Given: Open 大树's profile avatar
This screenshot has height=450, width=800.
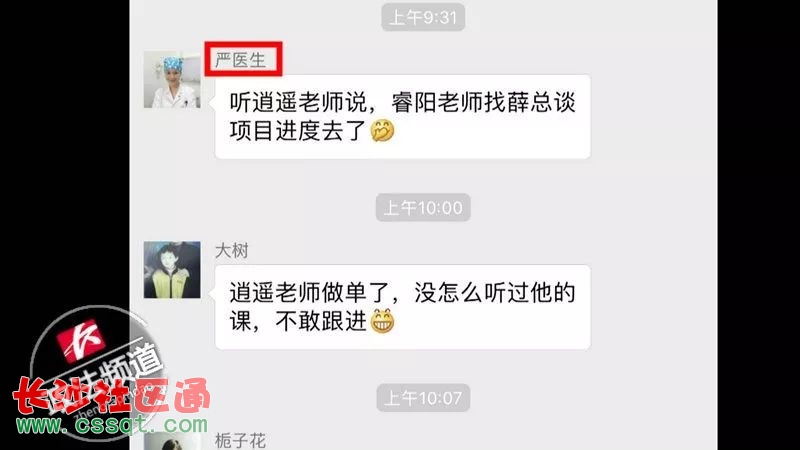Looking at the screenshot, I should [172, 270].
